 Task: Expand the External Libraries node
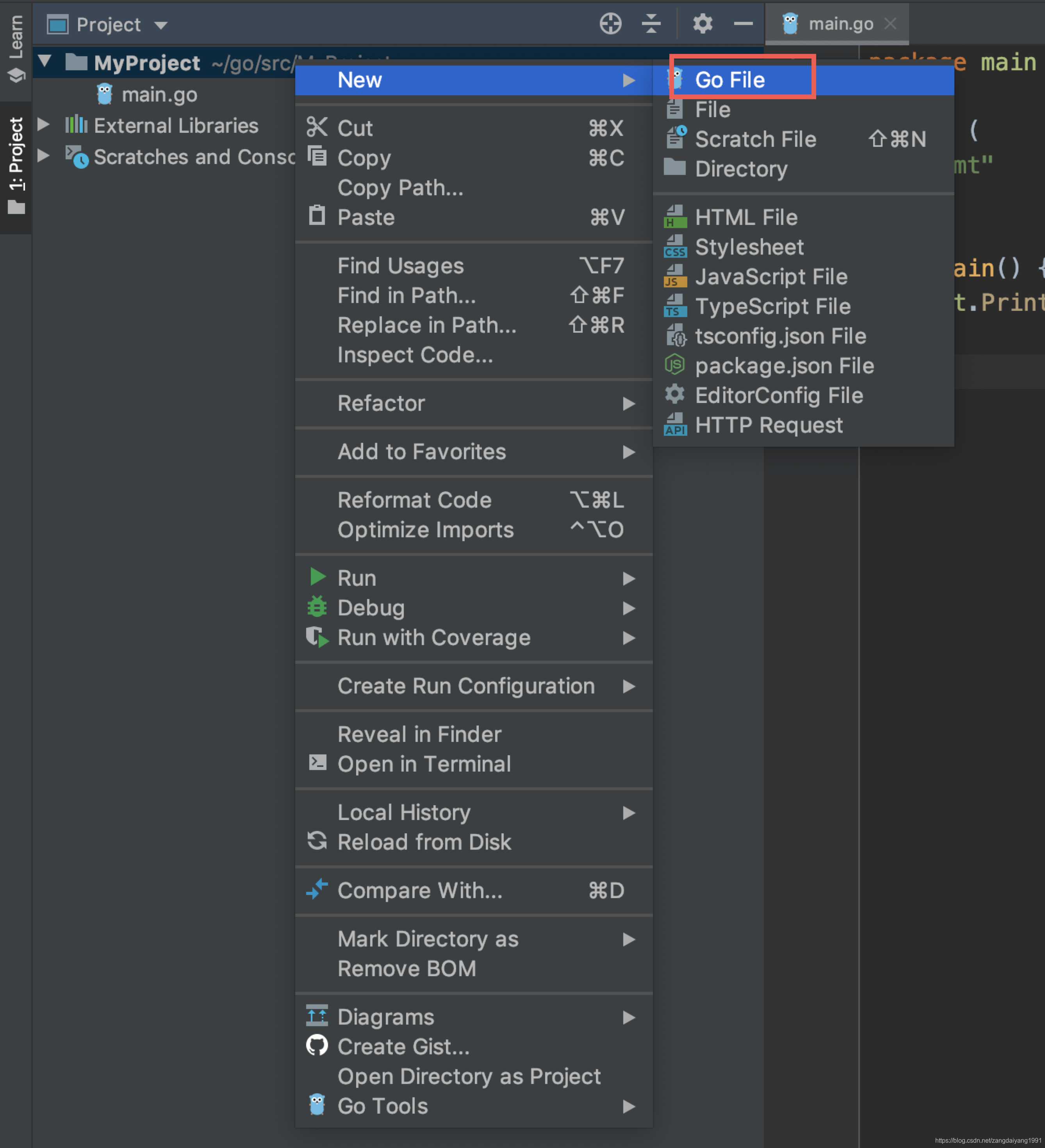pos(43,125)
